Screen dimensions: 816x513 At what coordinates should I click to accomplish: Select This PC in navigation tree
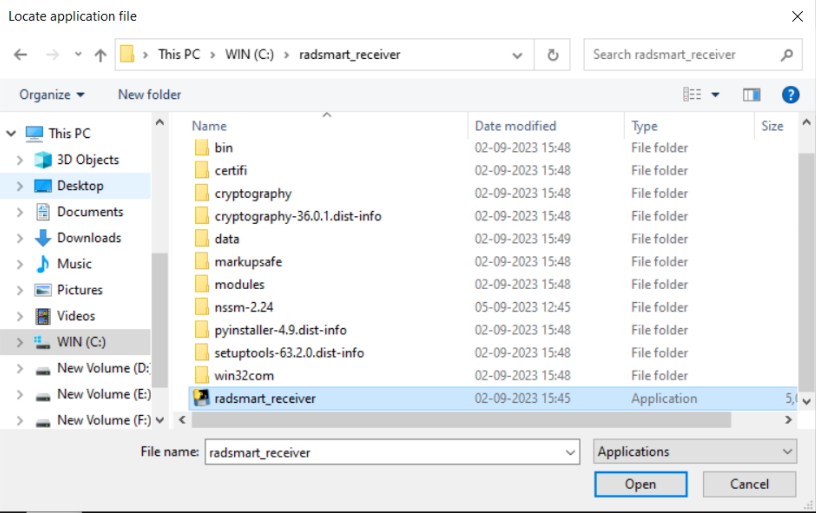[x=69, y=134]
